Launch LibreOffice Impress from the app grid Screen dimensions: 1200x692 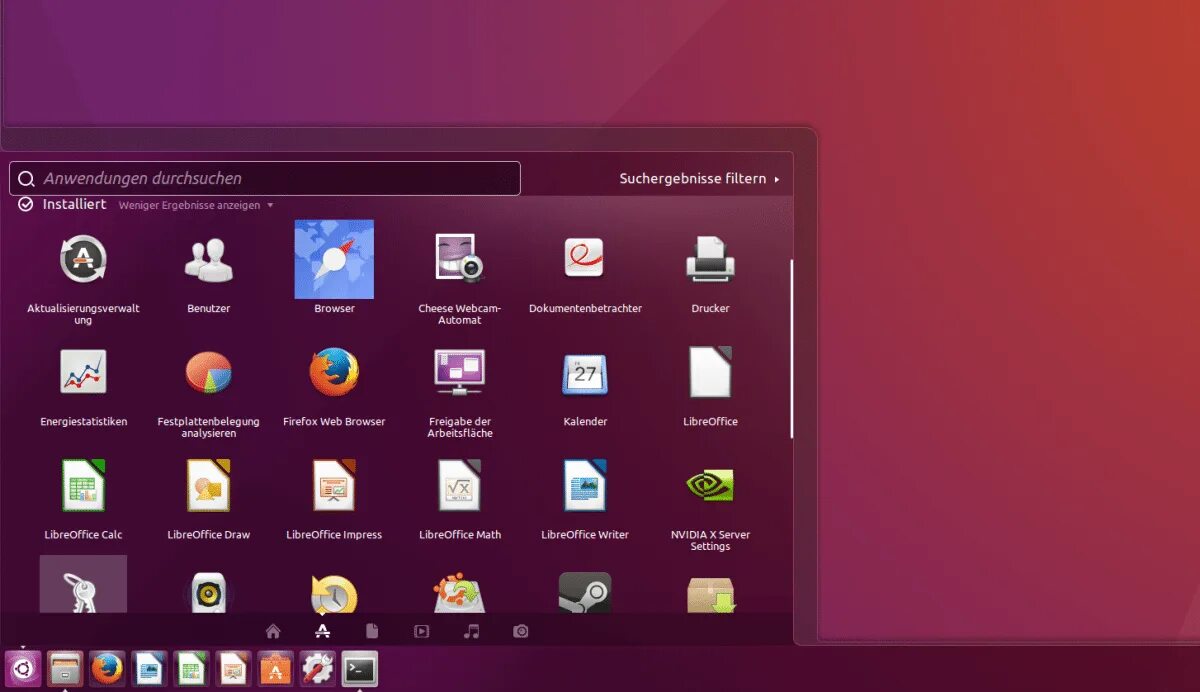[x=334, y=486]
